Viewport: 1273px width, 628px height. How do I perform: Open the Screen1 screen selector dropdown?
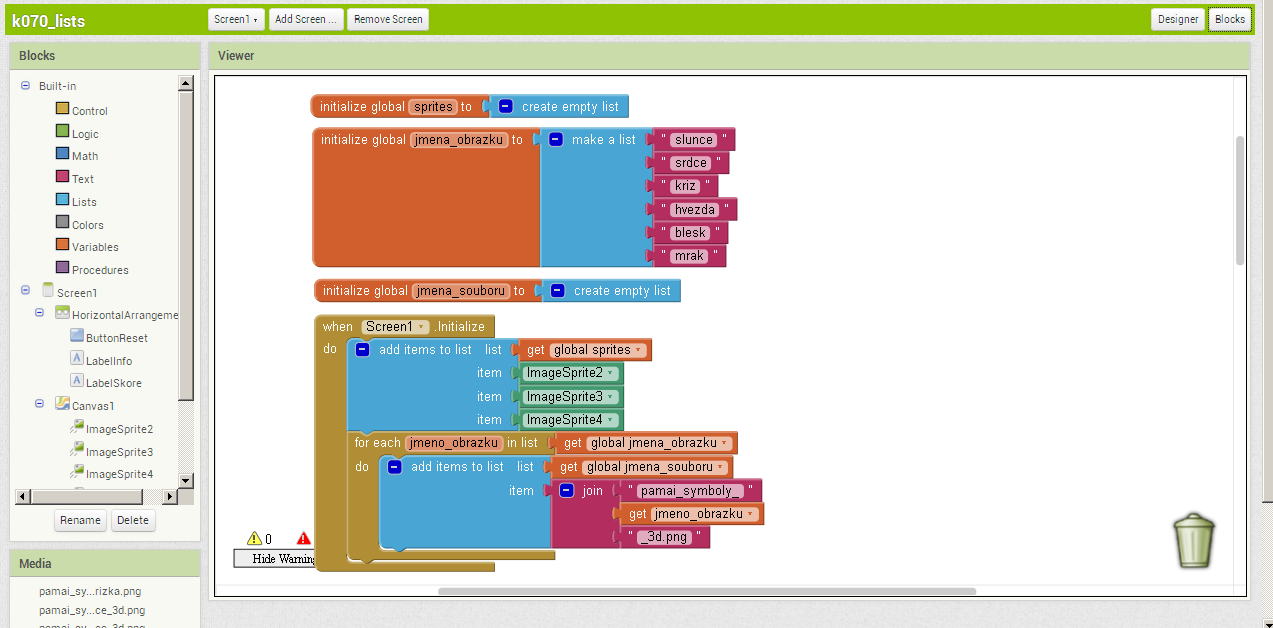236,19
